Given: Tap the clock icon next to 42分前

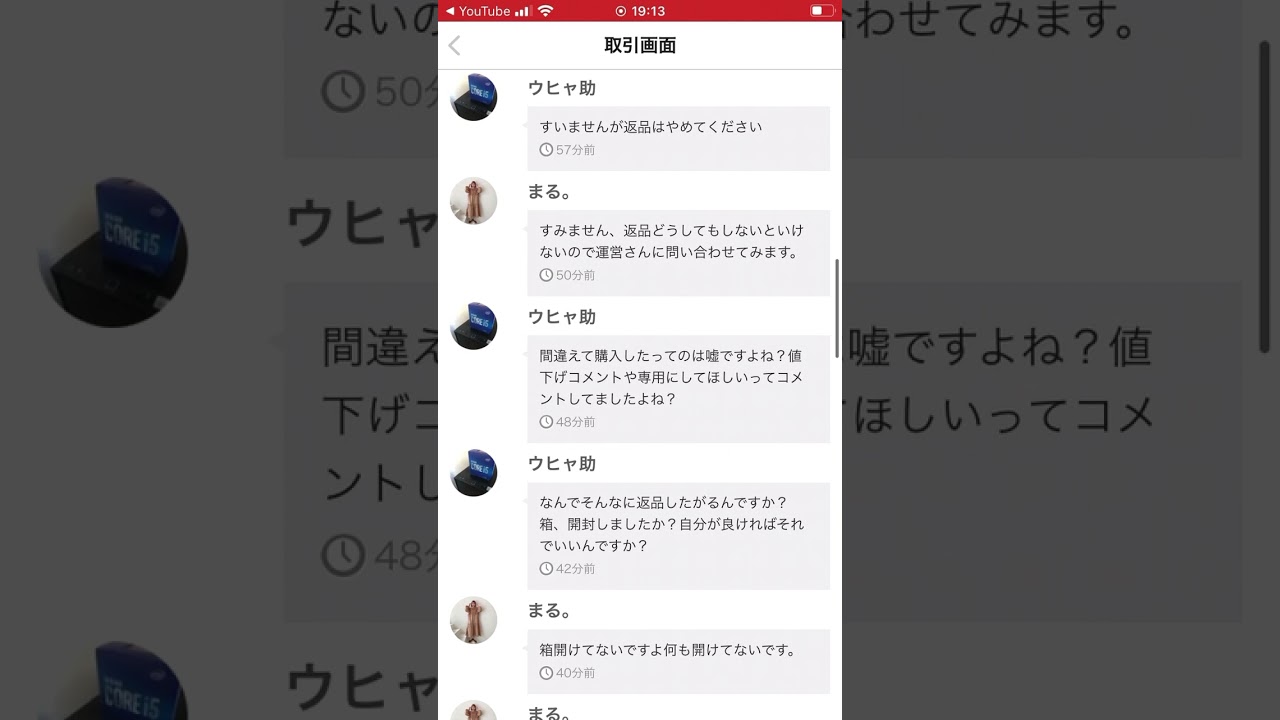Looking at the screenshot, I should [x=546, y=569].
